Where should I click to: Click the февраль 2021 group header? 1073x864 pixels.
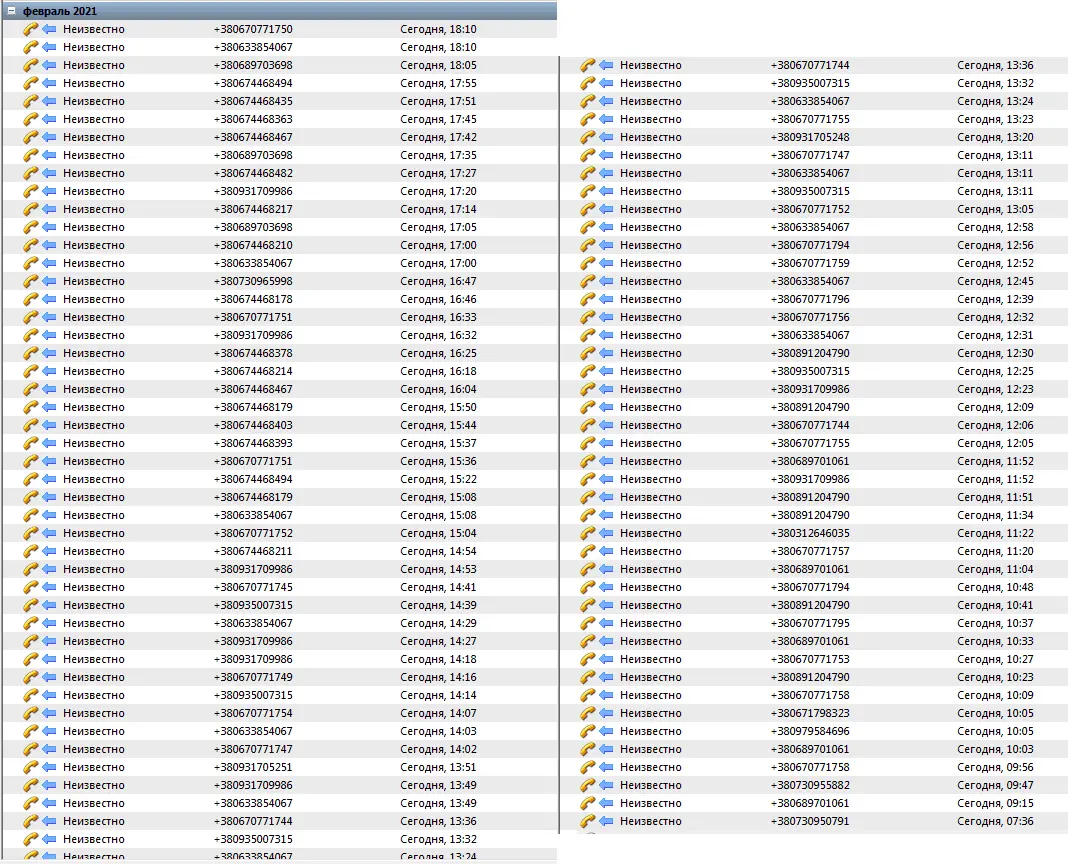[60, 11]
